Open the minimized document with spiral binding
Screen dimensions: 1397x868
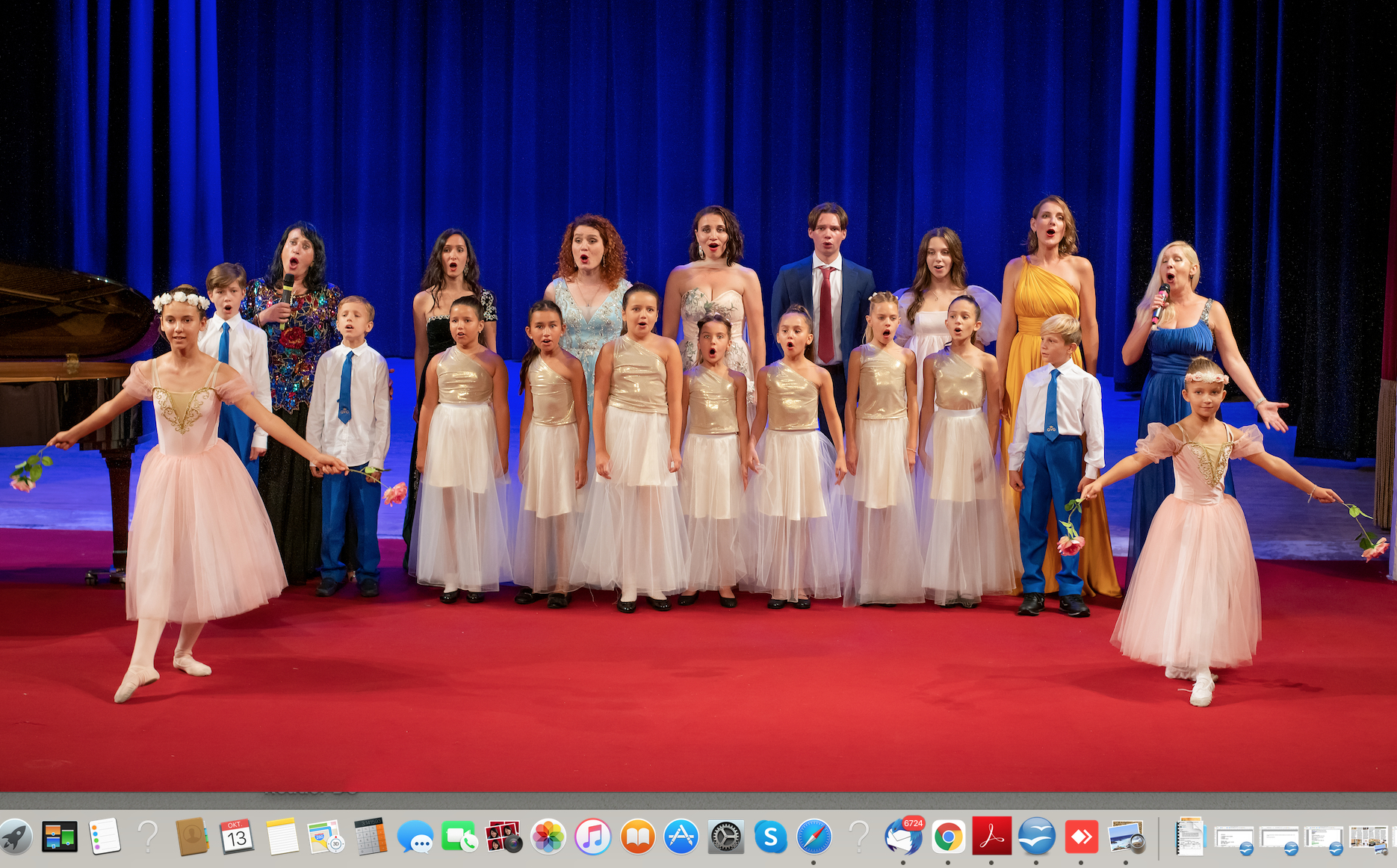pyautogui.click(x=1190, y=837)
